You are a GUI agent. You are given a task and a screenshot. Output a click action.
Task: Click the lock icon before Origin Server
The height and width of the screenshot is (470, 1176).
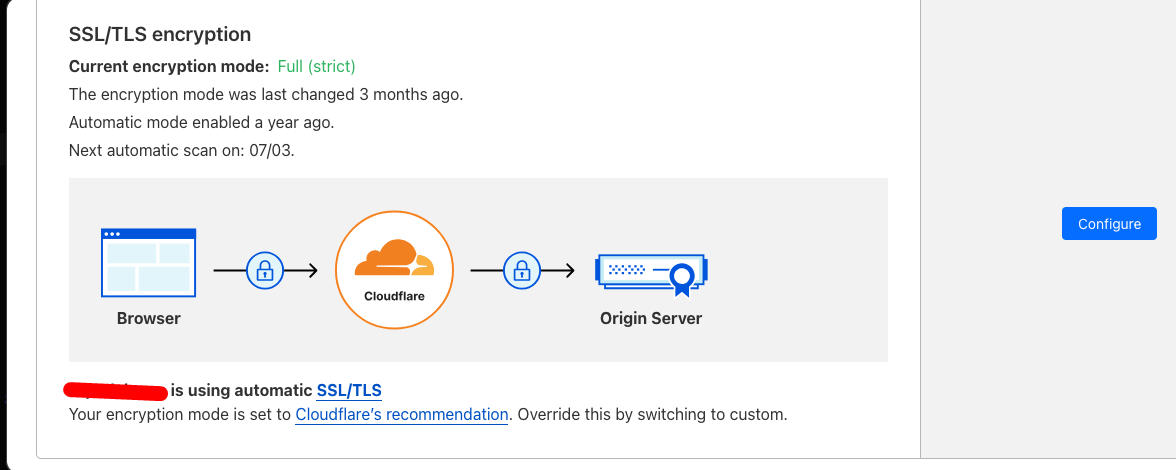point(521,269)
